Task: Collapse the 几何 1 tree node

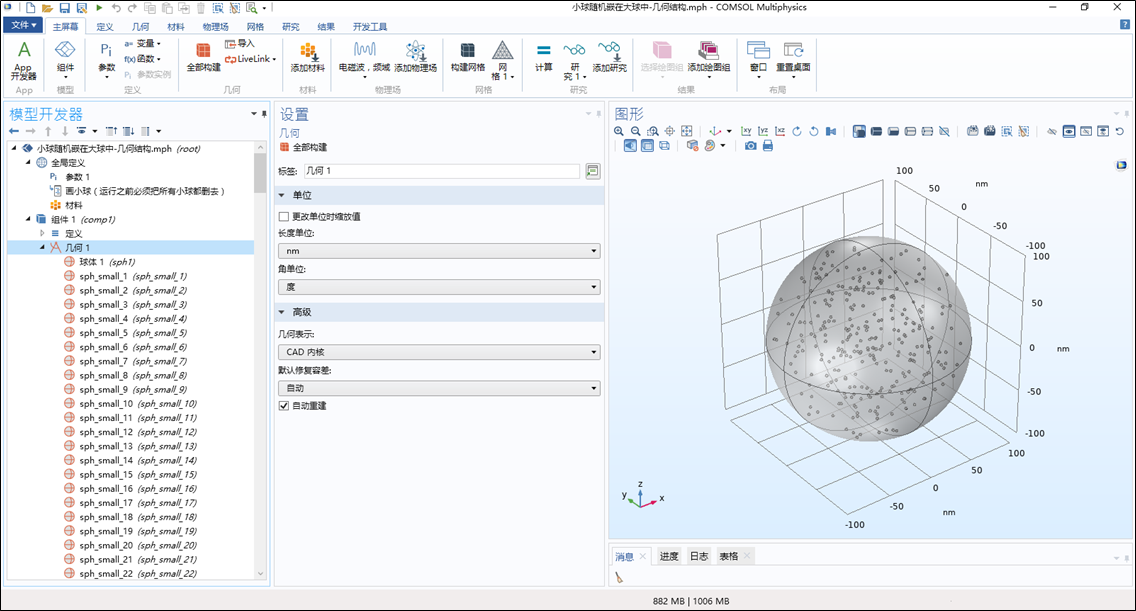Action: tap(43, 247)
